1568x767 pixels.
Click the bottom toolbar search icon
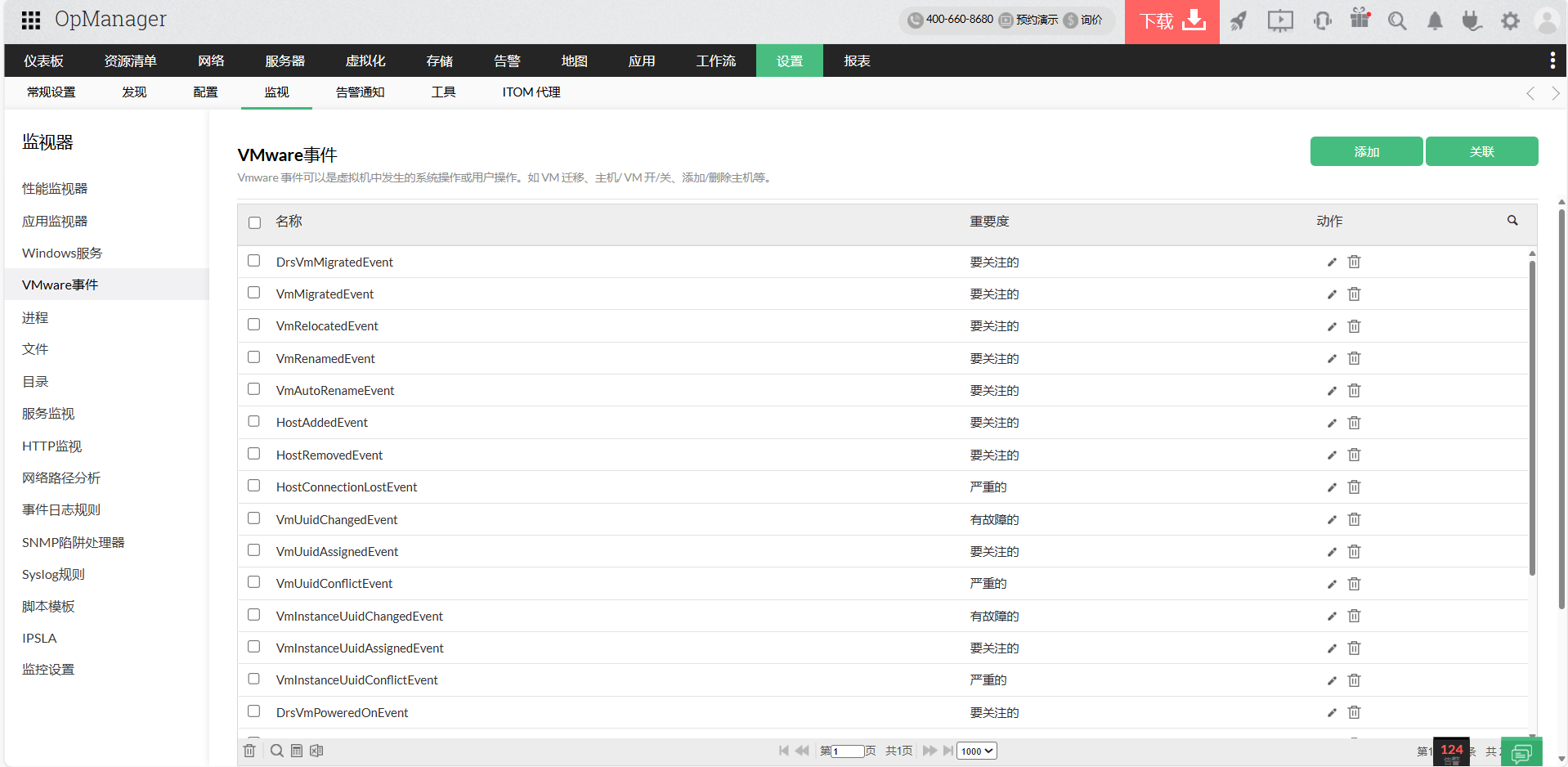(277, 751)
